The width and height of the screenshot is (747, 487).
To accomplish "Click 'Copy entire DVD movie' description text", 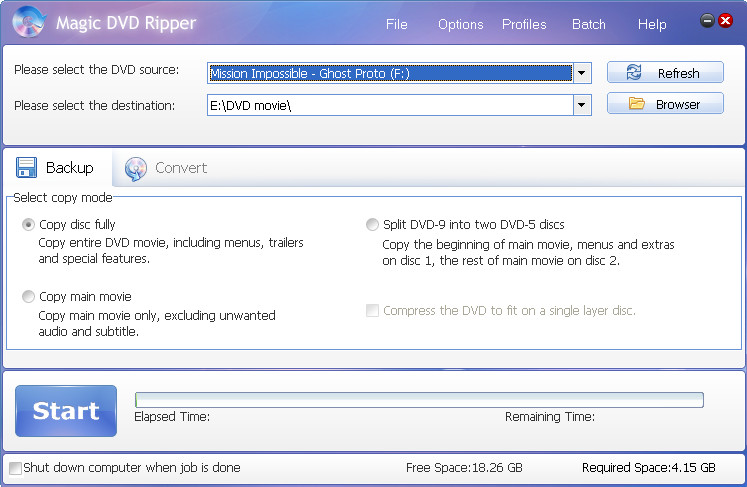I will click(x=171, y=251).
